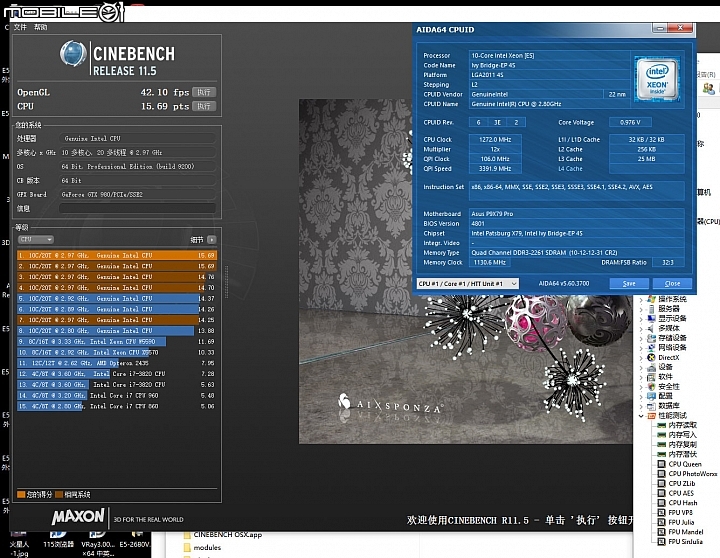The width and height of the screenshot is (720, 558).
Task: Expand the 安全性 tree node
Action: [641, 387]
